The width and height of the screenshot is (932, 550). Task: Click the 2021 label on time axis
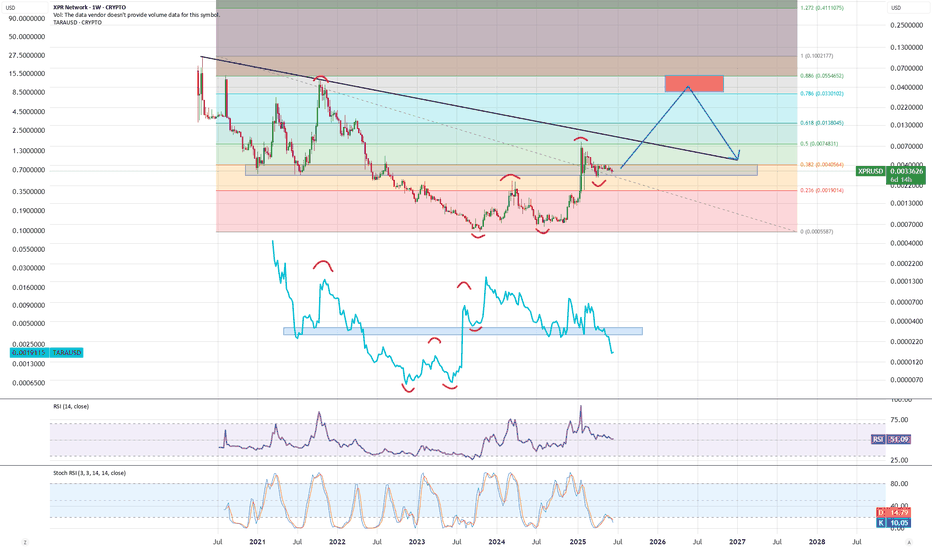click(x=257, y=542)
